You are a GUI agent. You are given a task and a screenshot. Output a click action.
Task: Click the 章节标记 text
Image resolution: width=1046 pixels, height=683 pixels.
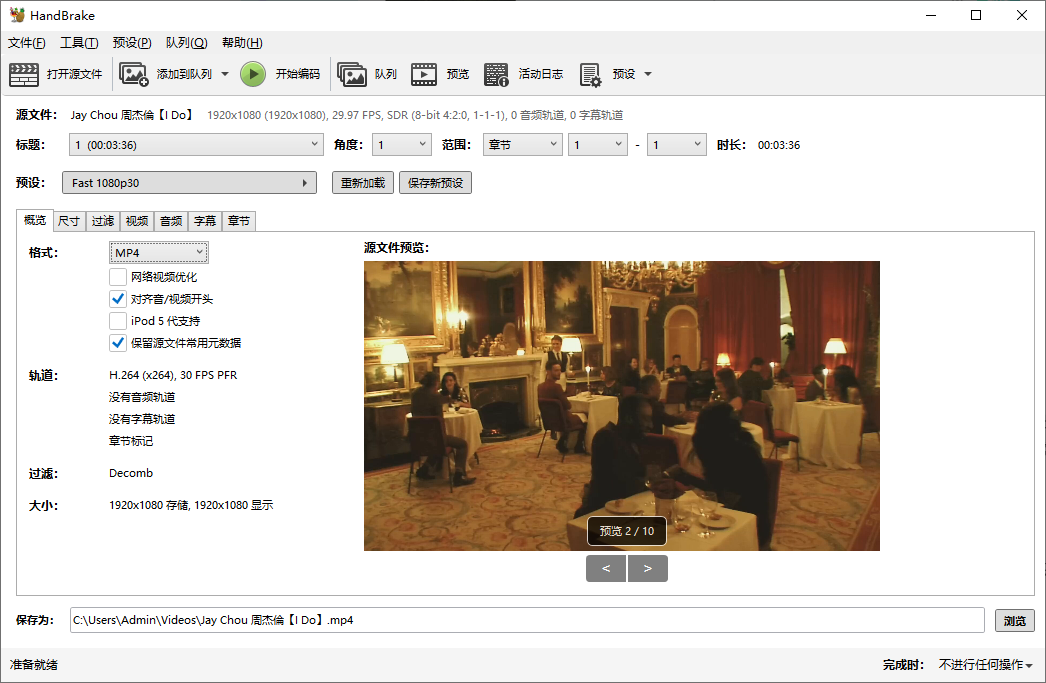pyautogui.click(x=131, y=441)
